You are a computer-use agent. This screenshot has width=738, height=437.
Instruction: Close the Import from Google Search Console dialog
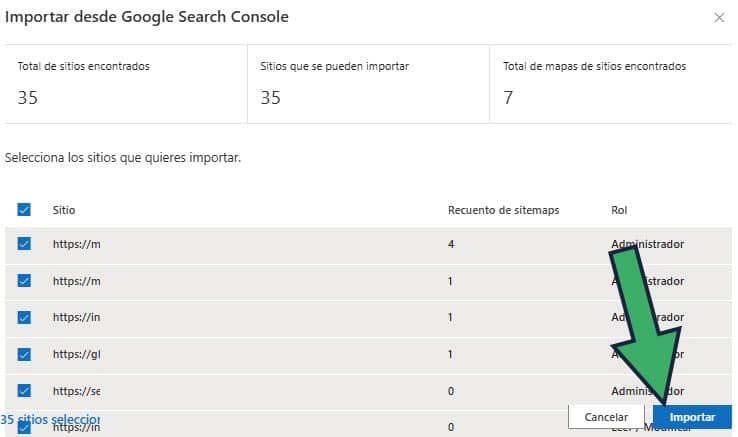point(719,18)
